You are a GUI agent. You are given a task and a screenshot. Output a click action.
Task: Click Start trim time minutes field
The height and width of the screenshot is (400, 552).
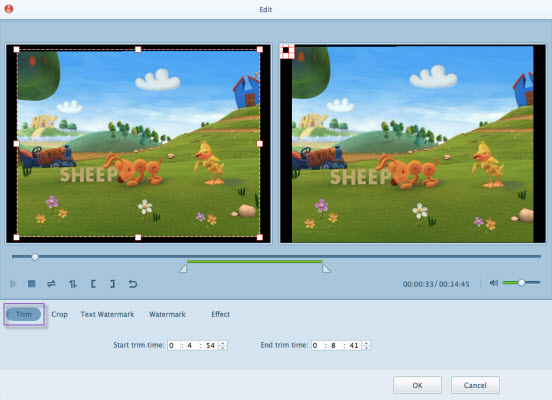coord(190,345)
